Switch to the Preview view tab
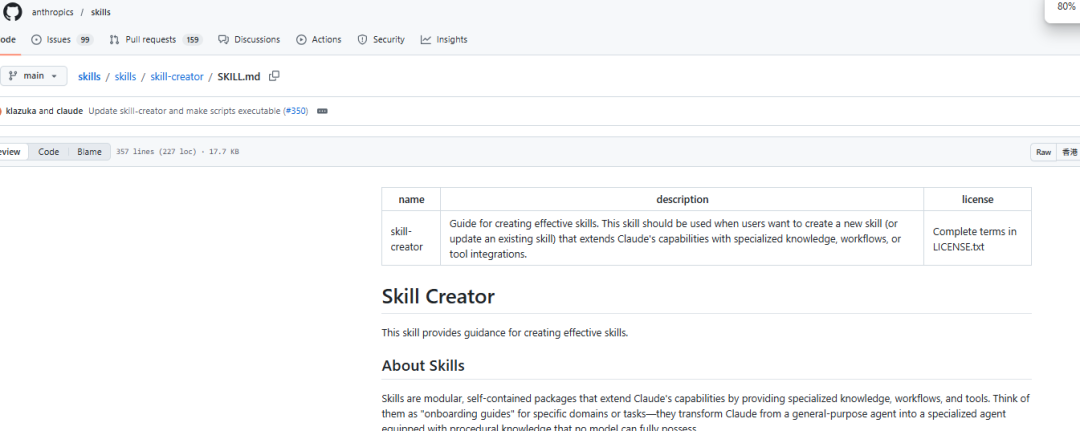The height and width of the screenshot is (431, 1080). click(13, 151)
